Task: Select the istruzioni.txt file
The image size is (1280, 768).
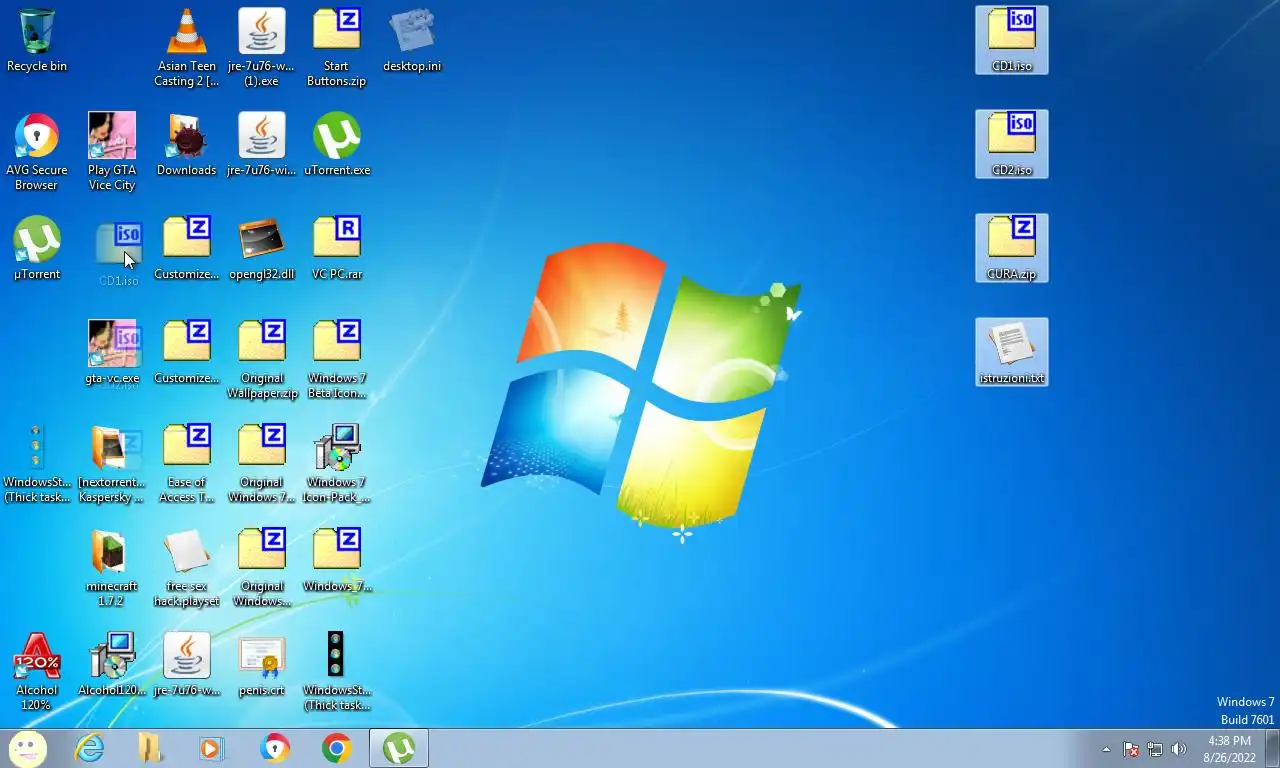Action: pyautogui.click(x=1012, y=352)
